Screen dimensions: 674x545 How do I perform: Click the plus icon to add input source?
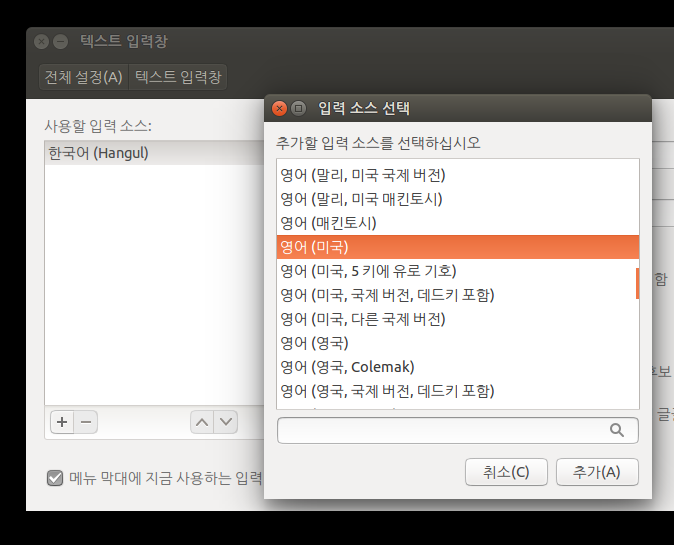(62, 422)
